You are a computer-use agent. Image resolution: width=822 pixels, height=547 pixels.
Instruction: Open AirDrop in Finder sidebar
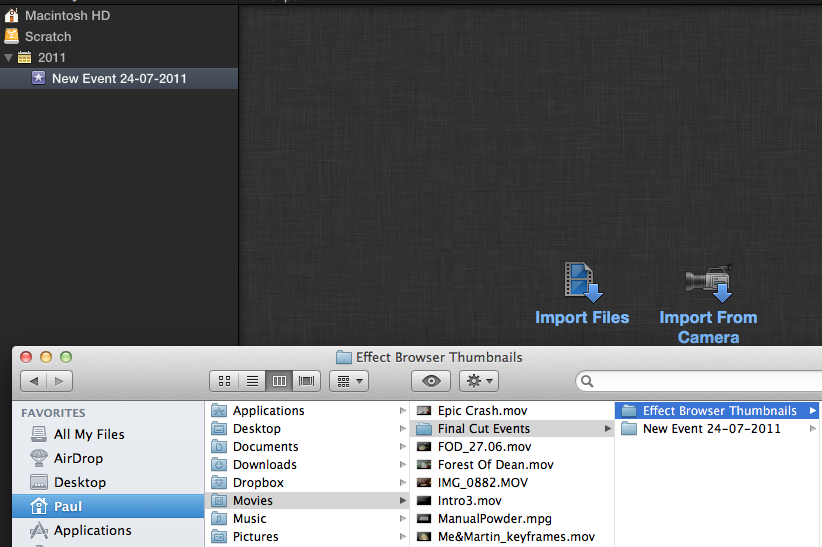pos(108,458)
